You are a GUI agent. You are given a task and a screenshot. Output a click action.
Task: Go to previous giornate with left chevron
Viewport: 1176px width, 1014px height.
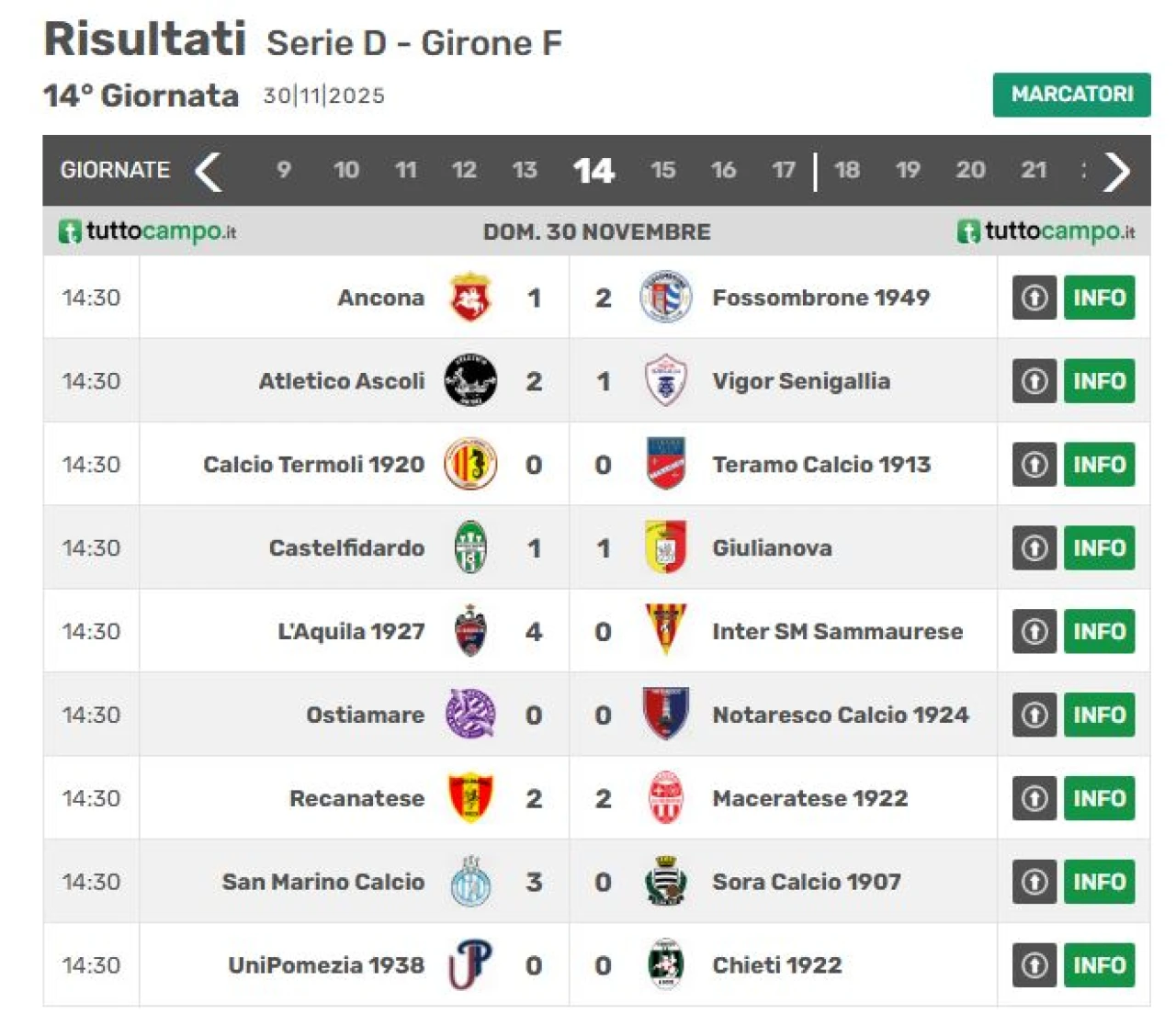209,171
